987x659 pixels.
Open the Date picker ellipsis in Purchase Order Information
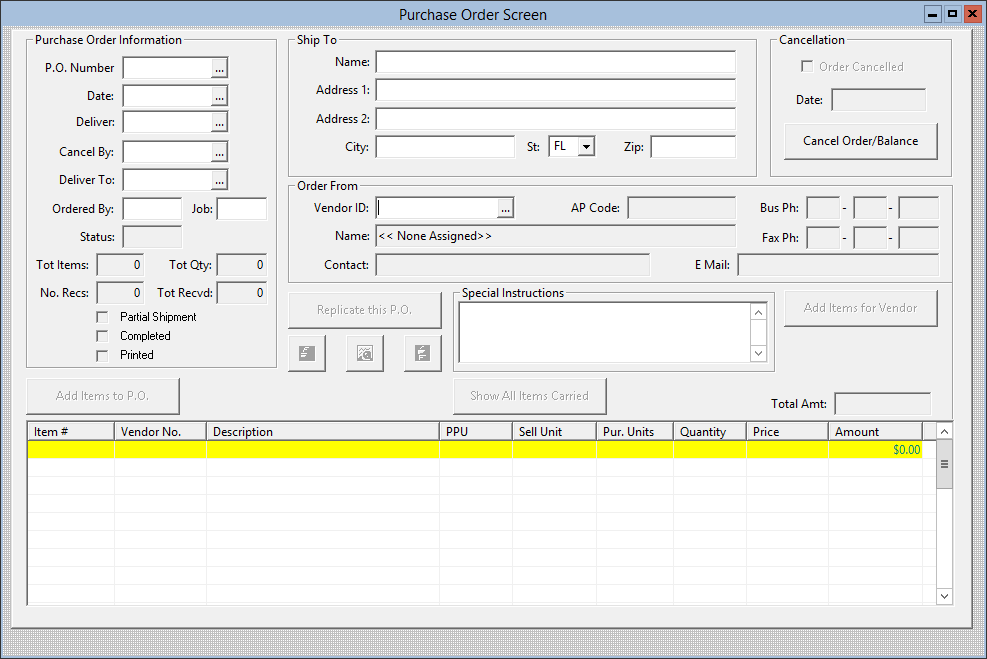point(219,96)
